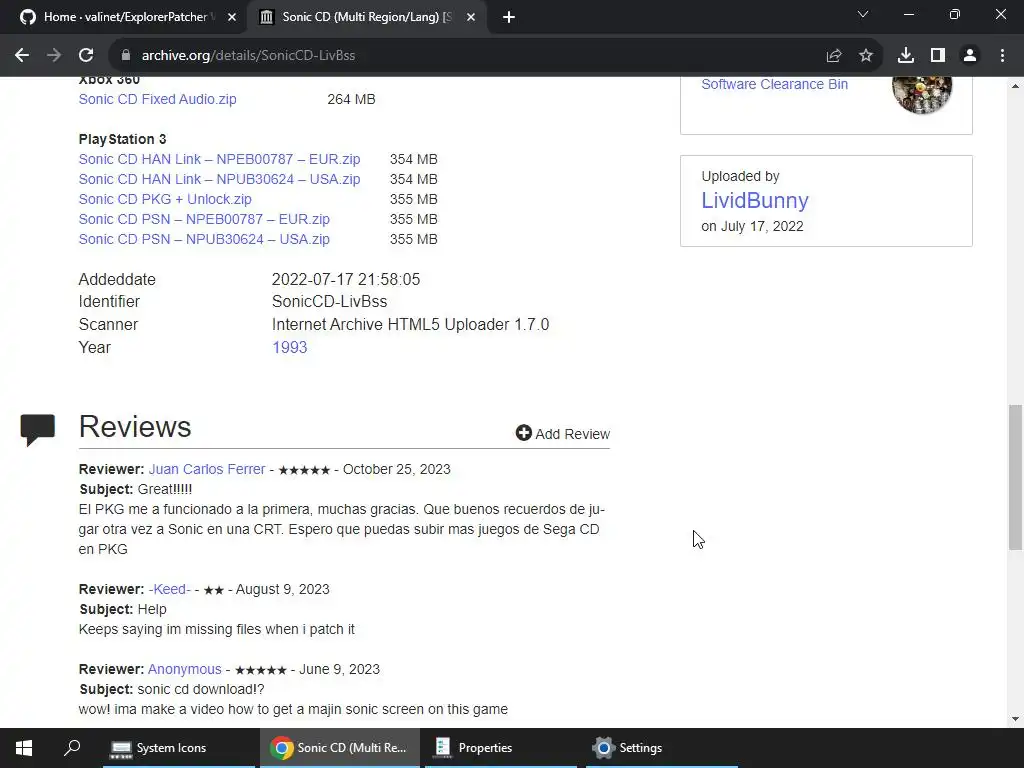Click the address bar URL
1024x768 pixels.
tap(248, 56)
